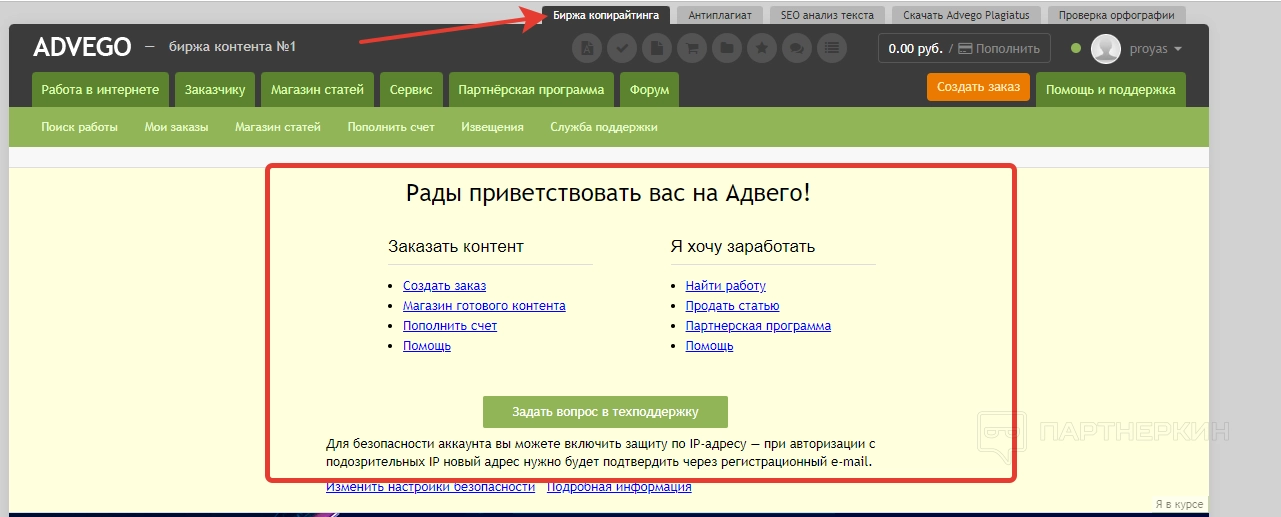Screen dimensions: 1281x517
Task: Click Партнерская программа link in list
Action: tap(758, 326)
